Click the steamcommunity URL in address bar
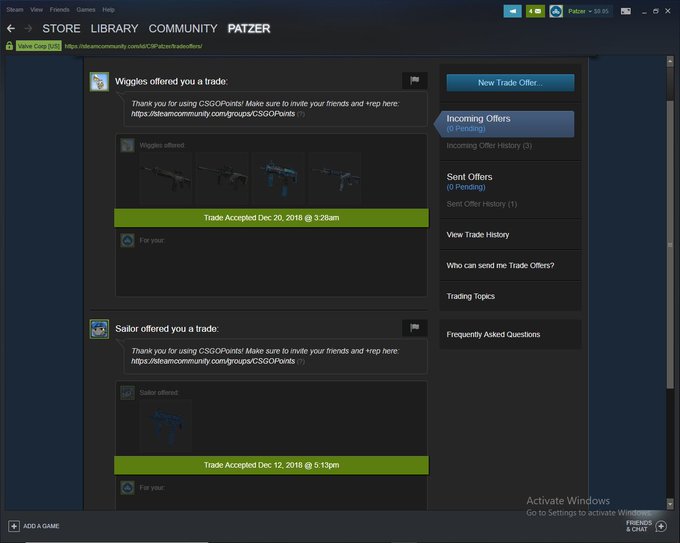This screenshot has height=543, width=680. [133, 46]
